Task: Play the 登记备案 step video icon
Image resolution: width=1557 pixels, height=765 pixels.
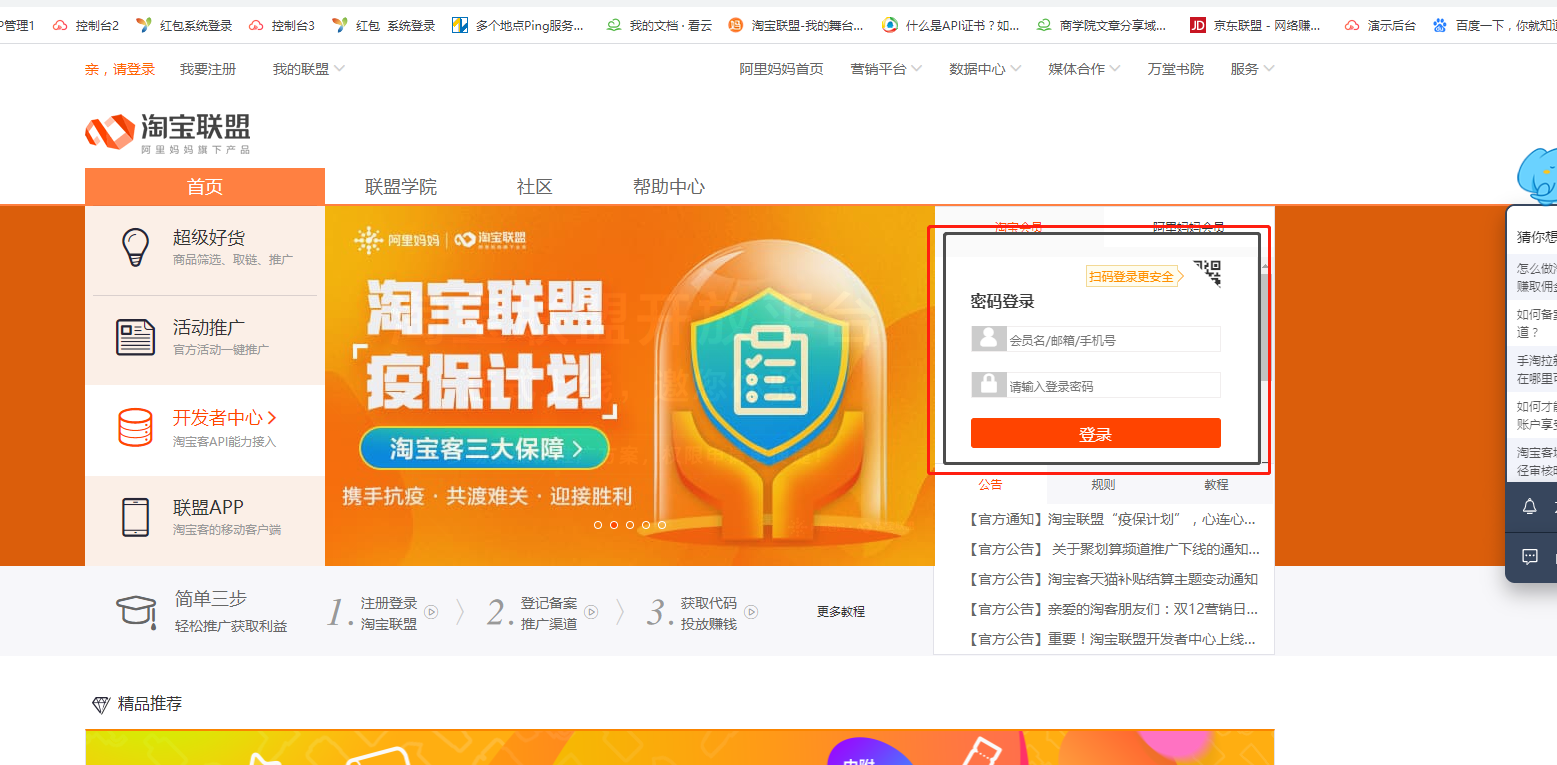Action: [591, 611]
